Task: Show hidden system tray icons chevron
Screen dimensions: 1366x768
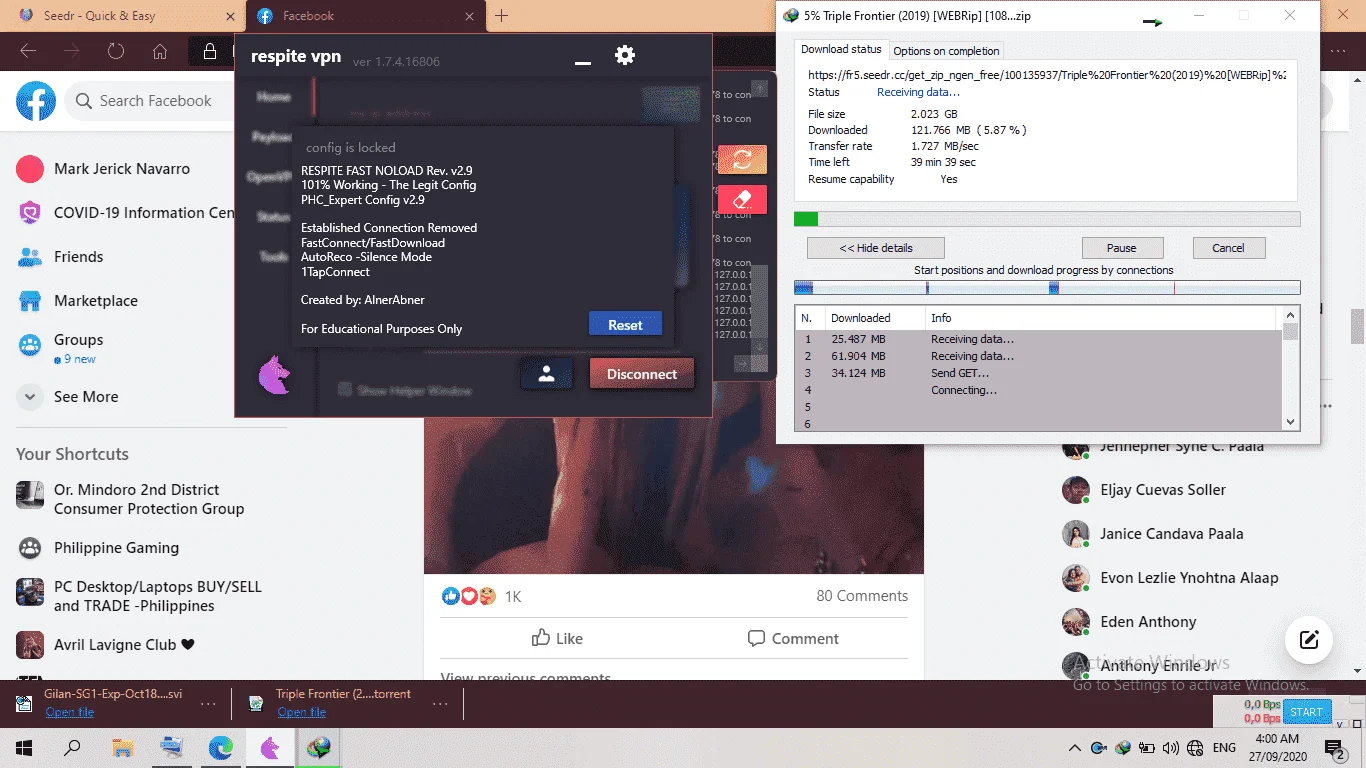Action: [1075, 748]
